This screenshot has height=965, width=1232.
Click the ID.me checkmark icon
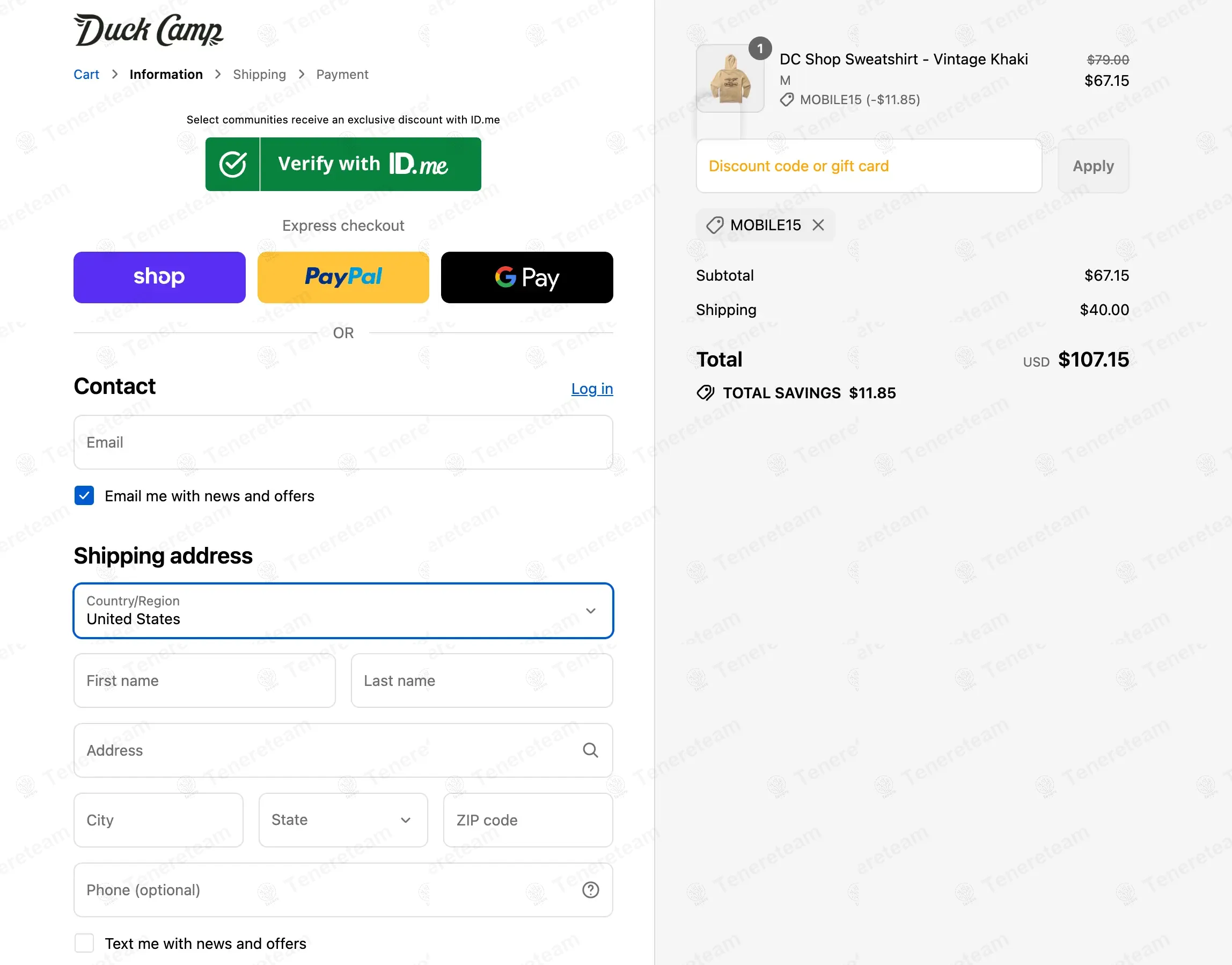pyautogui.click(x=232, y=164)
